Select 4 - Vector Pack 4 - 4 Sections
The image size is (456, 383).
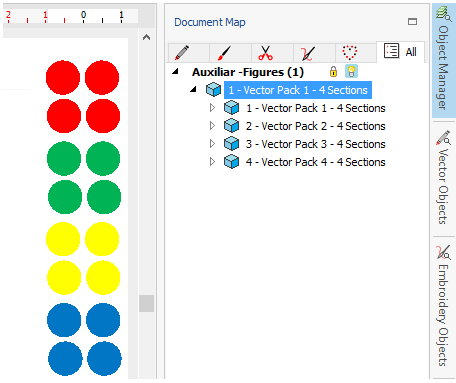tap(316, 162)
